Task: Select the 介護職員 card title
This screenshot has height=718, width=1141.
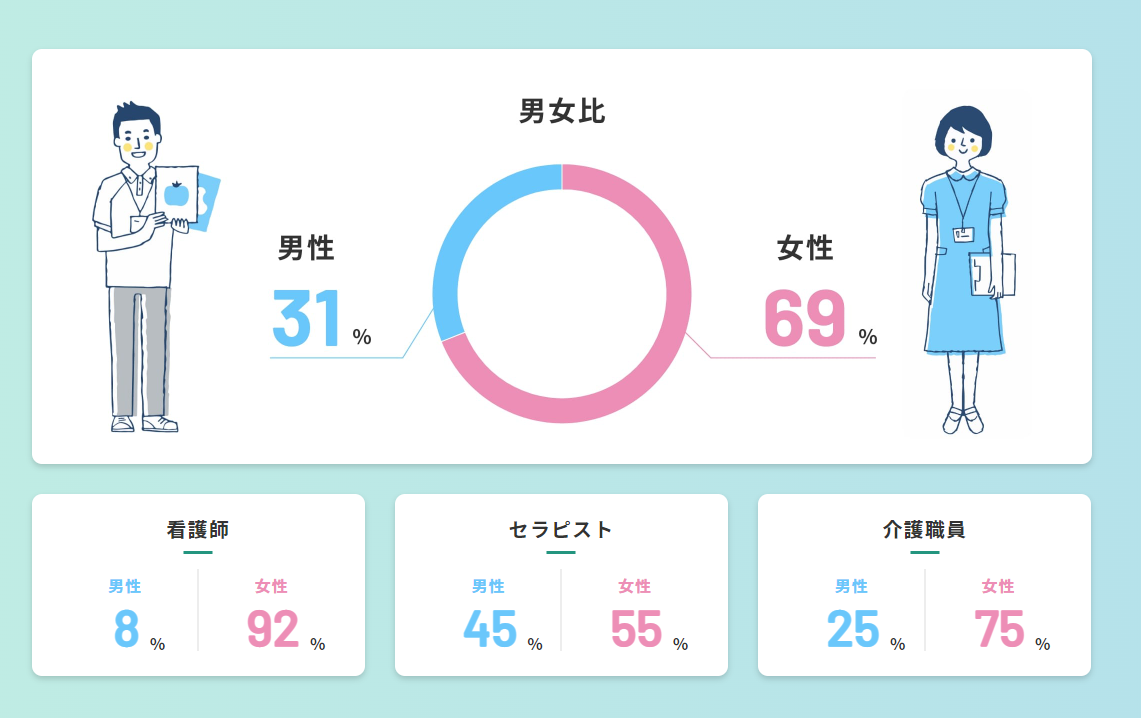Action: click(924, 530)
